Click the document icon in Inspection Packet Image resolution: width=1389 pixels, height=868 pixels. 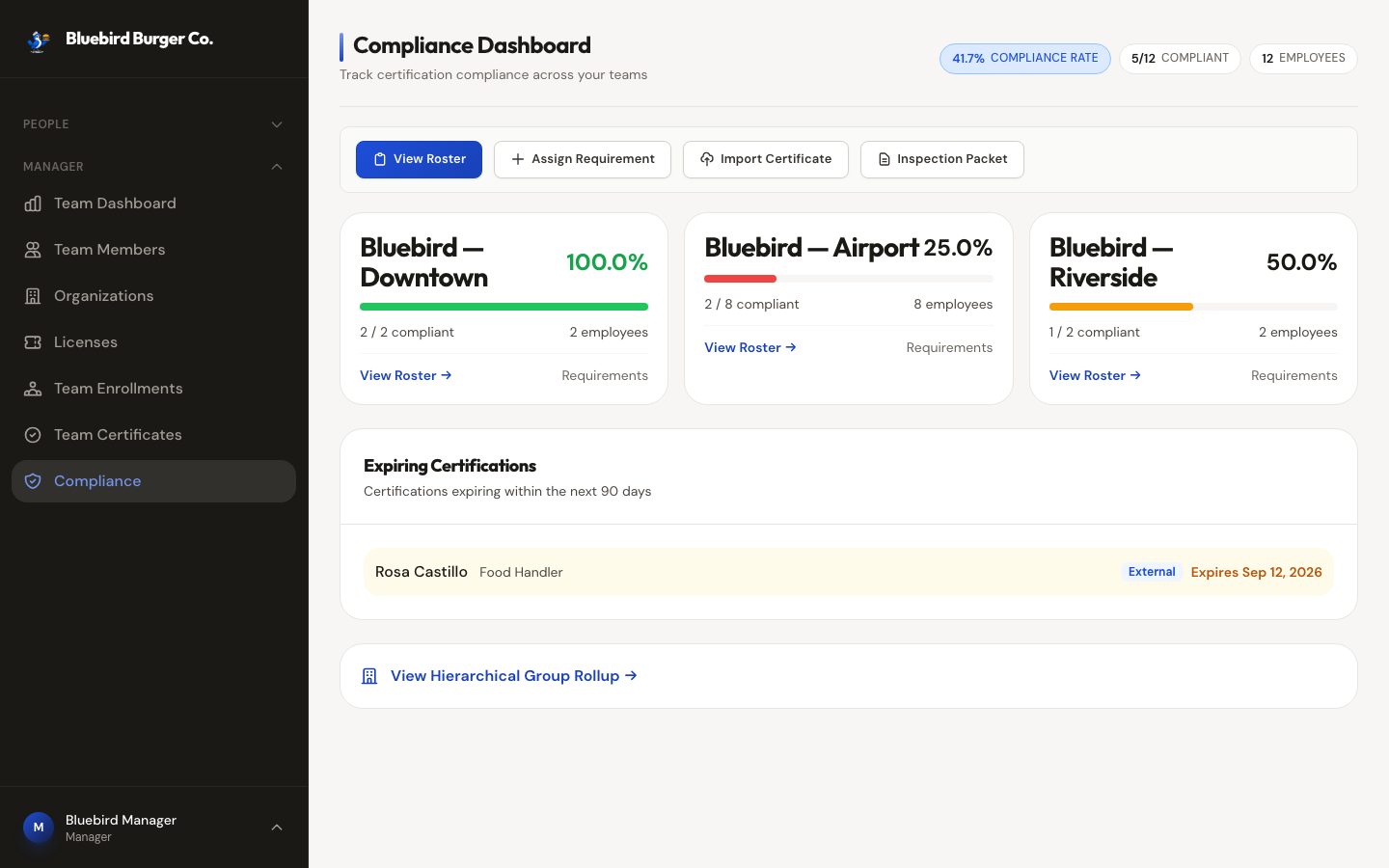pyautogui.click(x=884, y=159)
